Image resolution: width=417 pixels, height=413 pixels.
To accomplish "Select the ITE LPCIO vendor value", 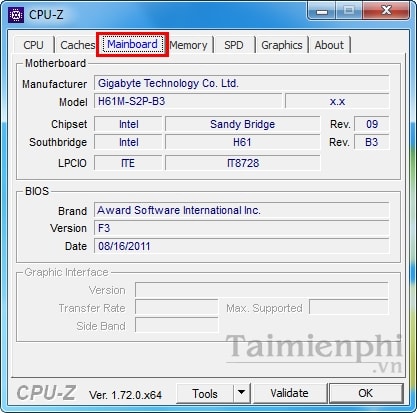I will [128, 163].
